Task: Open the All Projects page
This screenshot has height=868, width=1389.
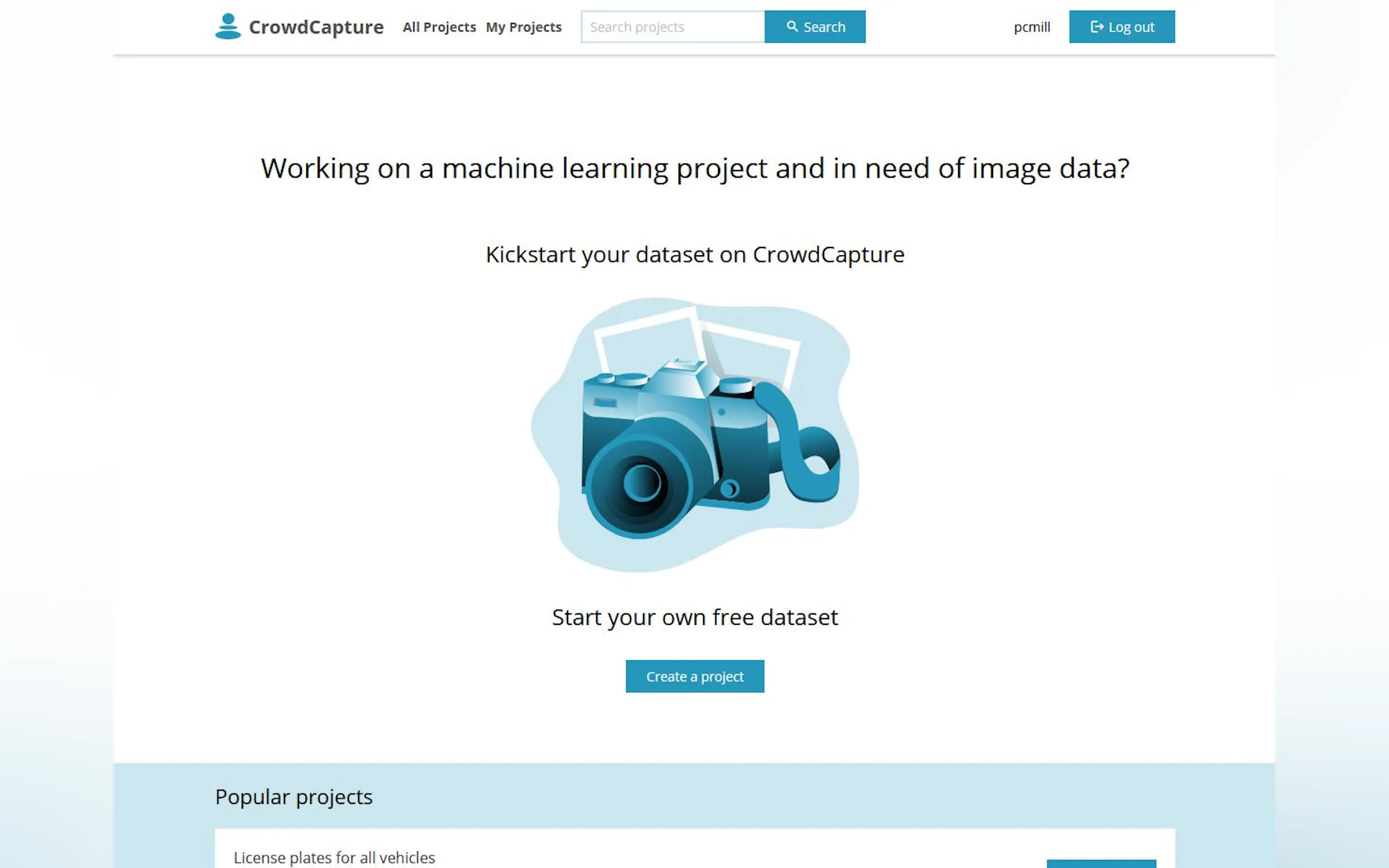Action: pyautogui.click(x=439, y=27)
